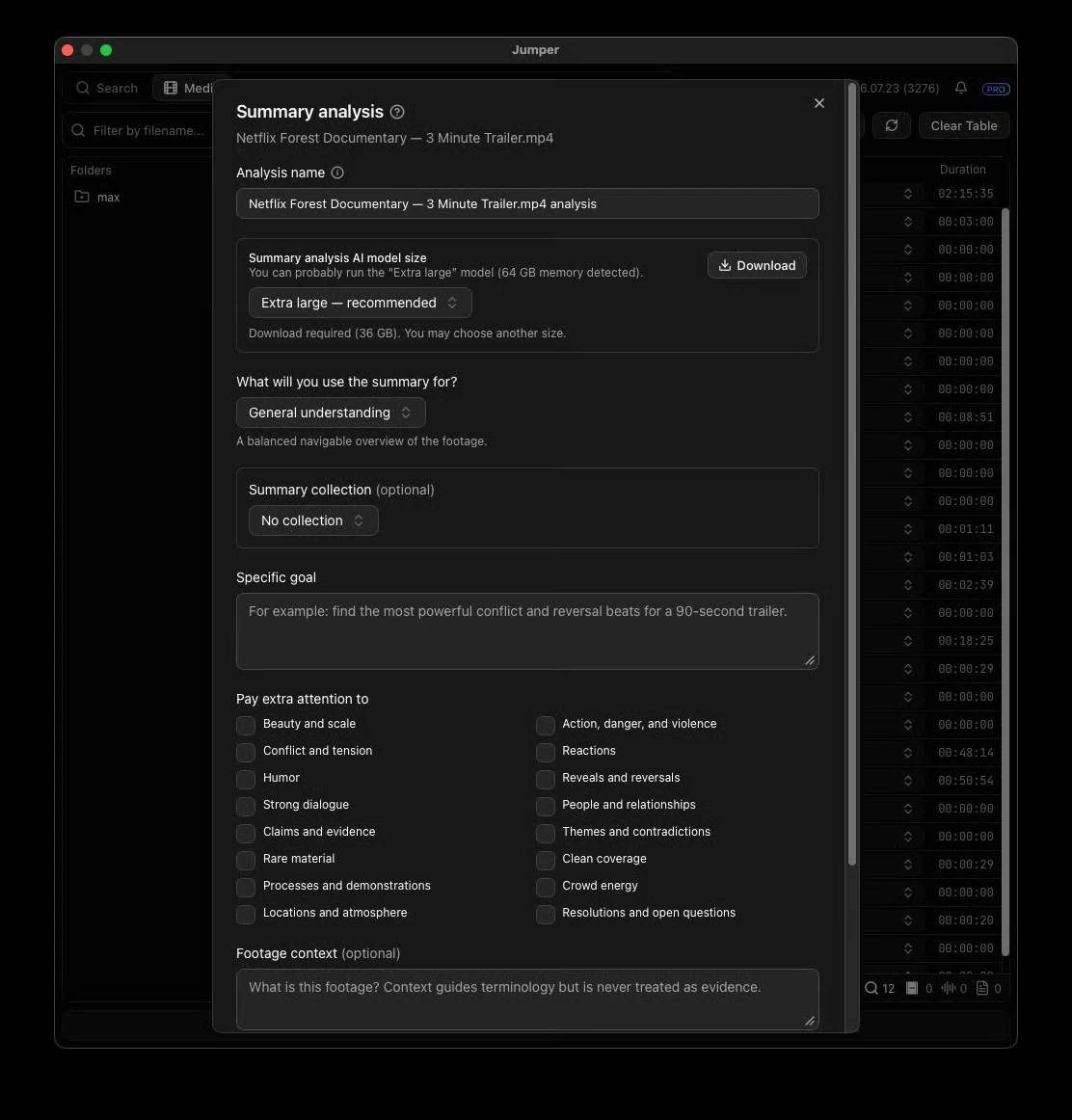Check Processes and demonstrations
This screenshot has height=1120, width=1072.
[246, 887]
